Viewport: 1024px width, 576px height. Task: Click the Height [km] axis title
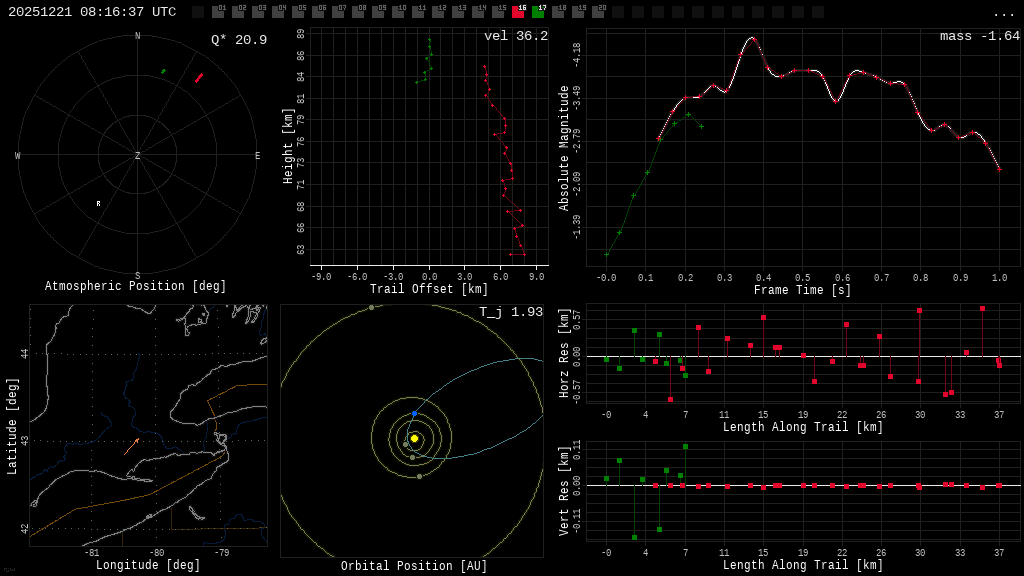point(288,146)
